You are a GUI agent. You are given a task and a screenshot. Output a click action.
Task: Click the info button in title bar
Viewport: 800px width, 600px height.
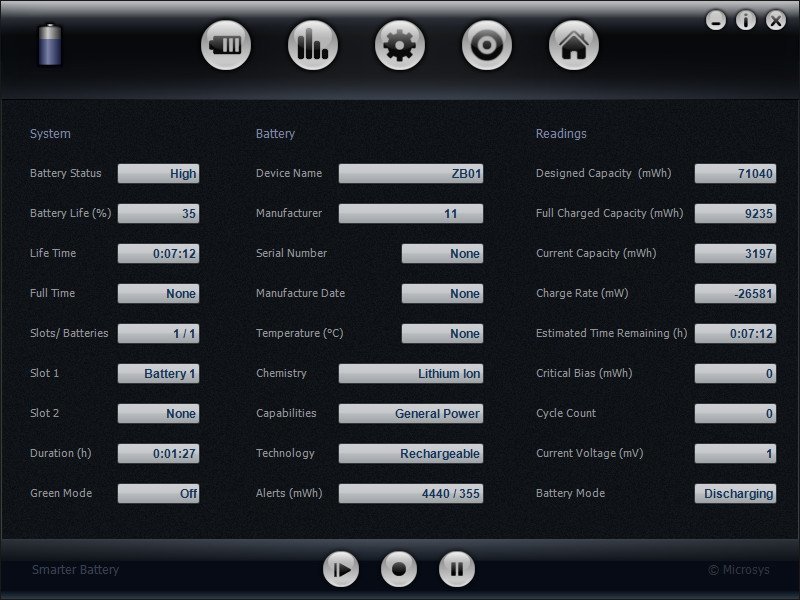click(x=745, y=20)
